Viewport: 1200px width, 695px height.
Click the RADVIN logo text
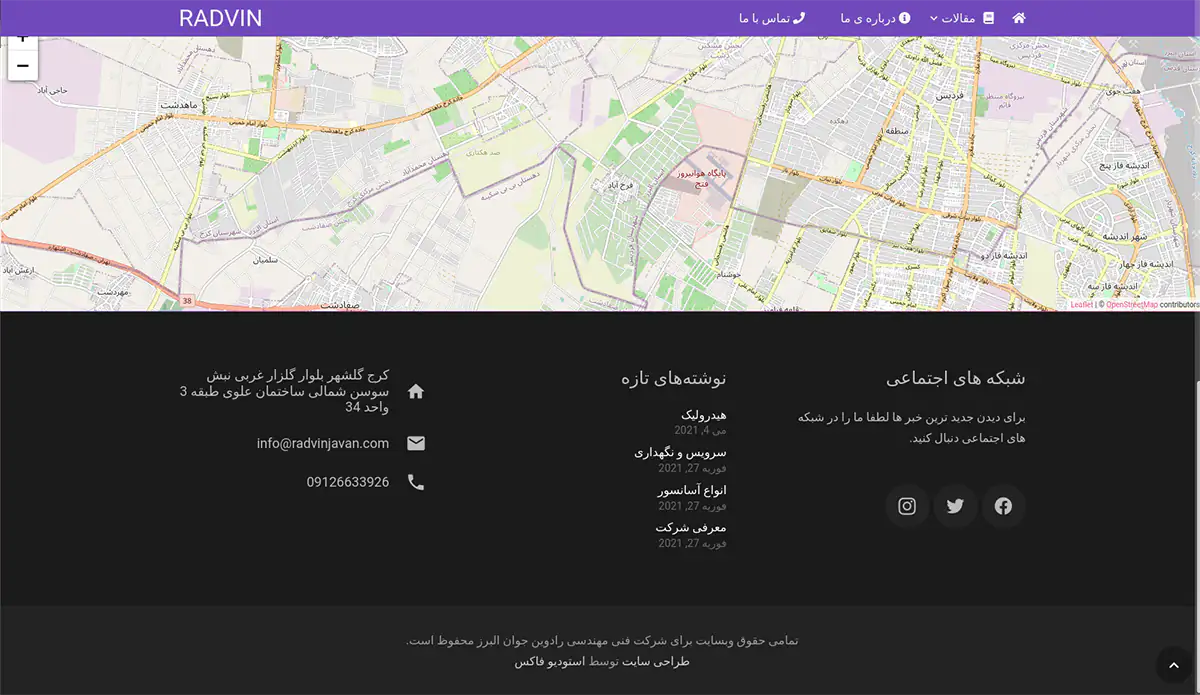[x=220, y=17]
